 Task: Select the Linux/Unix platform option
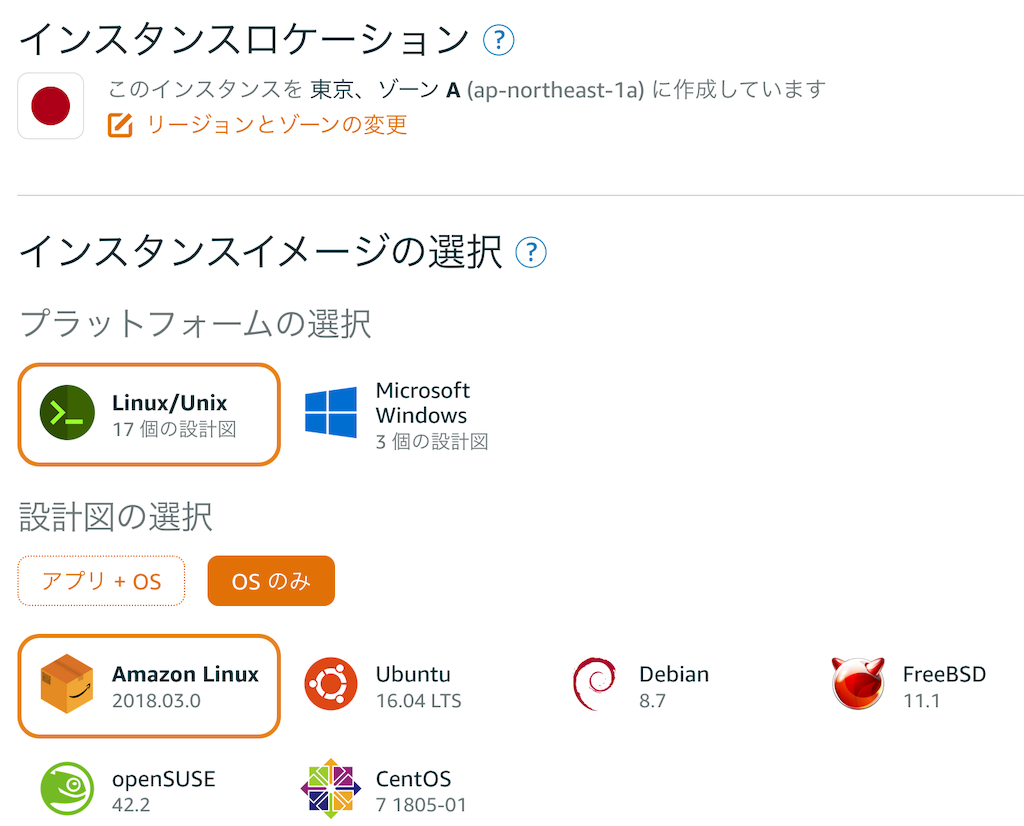(x=148, y=414)
